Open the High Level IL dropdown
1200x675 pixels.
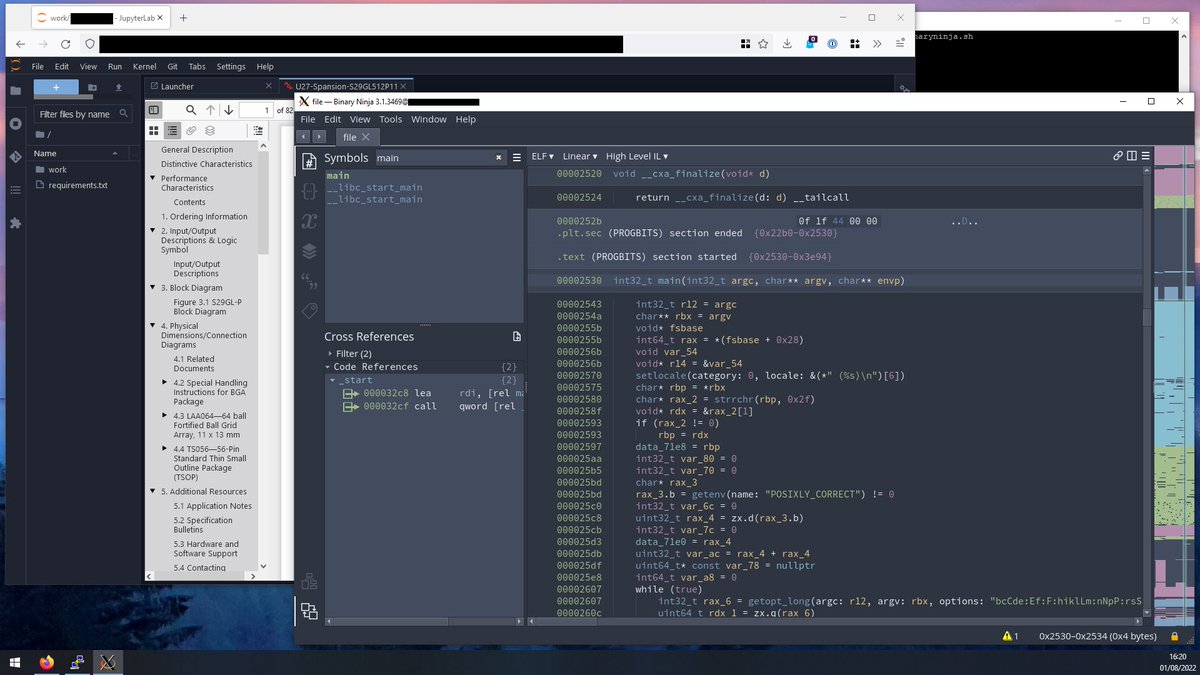637,156
